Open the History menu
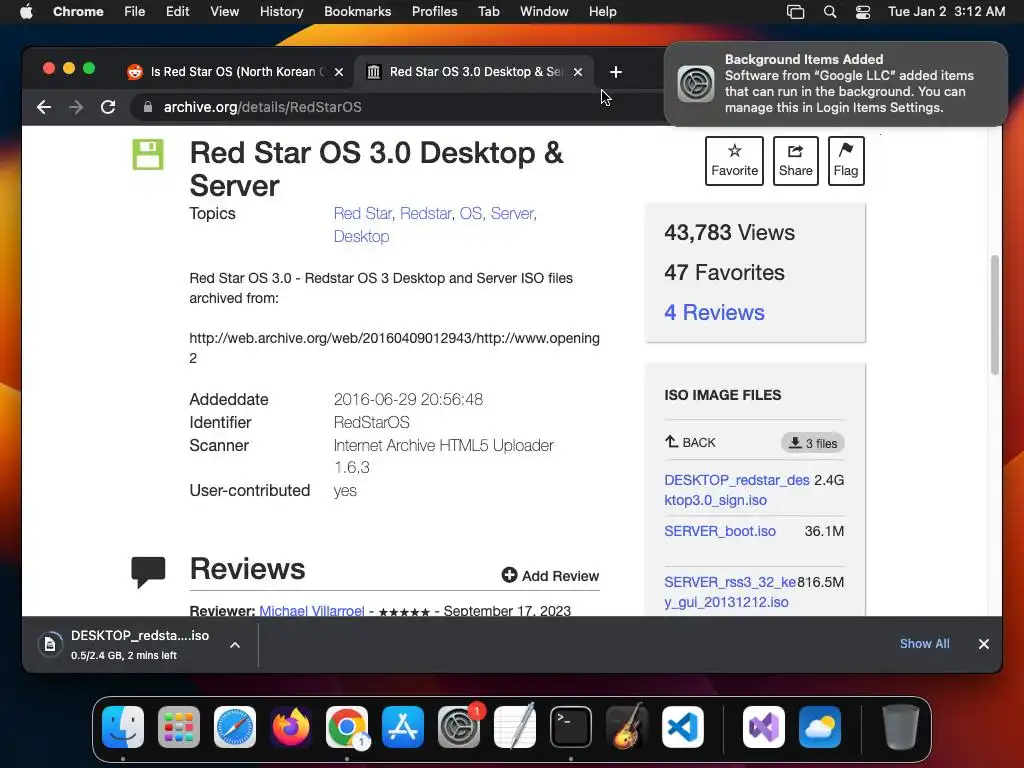Screen dimensions: 1024x768 (281, 12)
